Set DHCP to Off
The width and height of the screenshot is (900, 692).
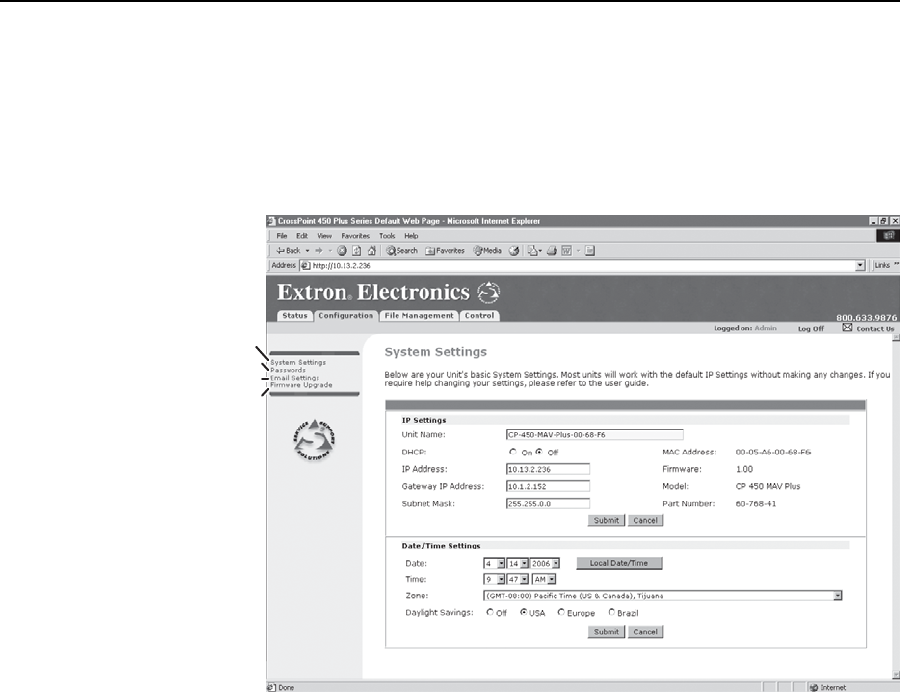pyautogui.click(x=539, y=452)
